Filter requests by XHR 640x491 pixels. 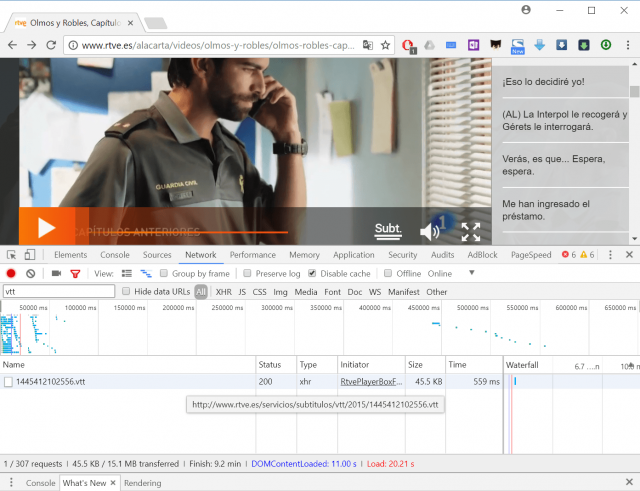[224, 292]
